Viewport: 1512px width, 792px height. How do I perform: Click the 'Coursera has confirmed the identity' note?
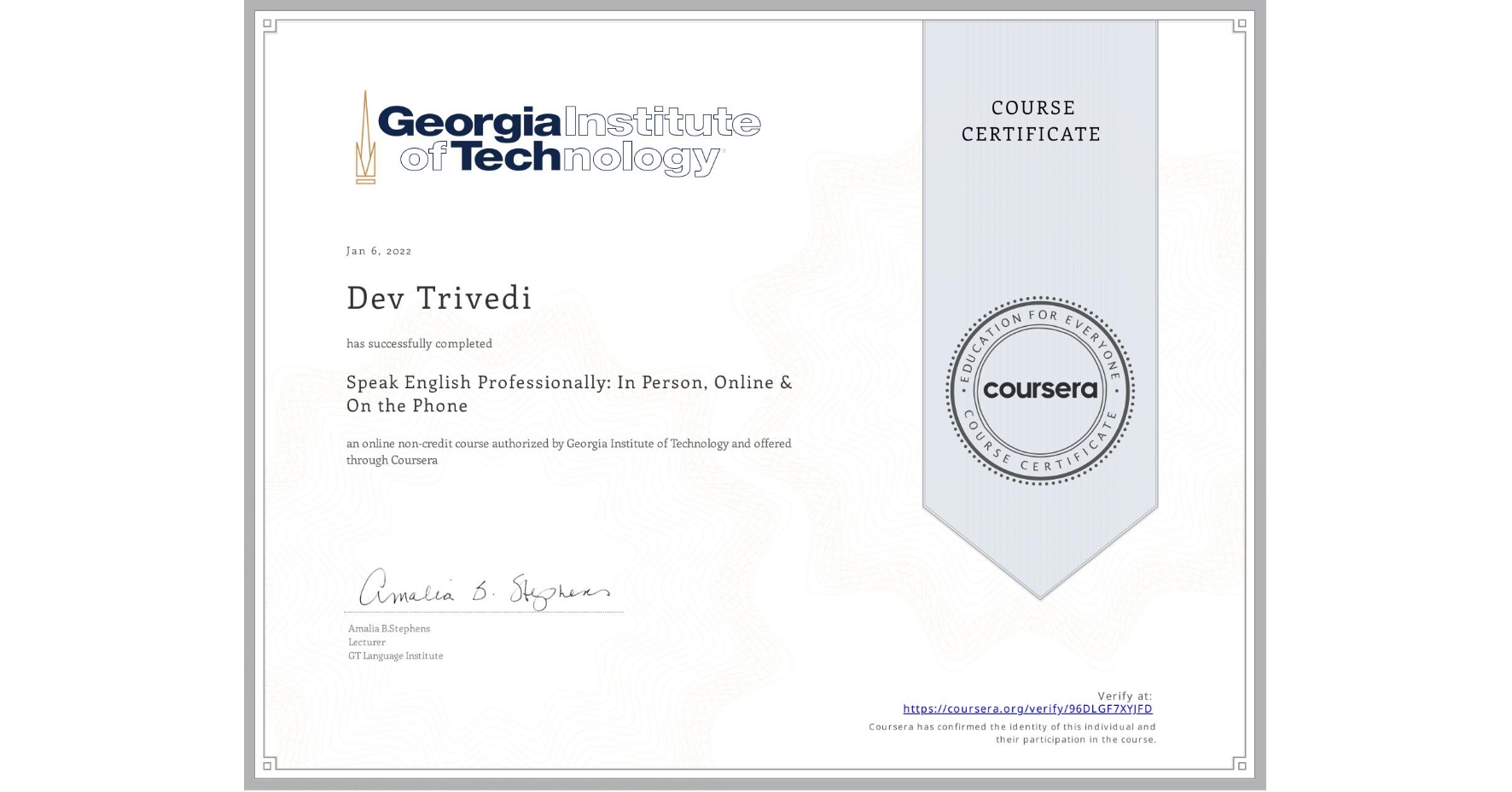tap(1013, 733)
